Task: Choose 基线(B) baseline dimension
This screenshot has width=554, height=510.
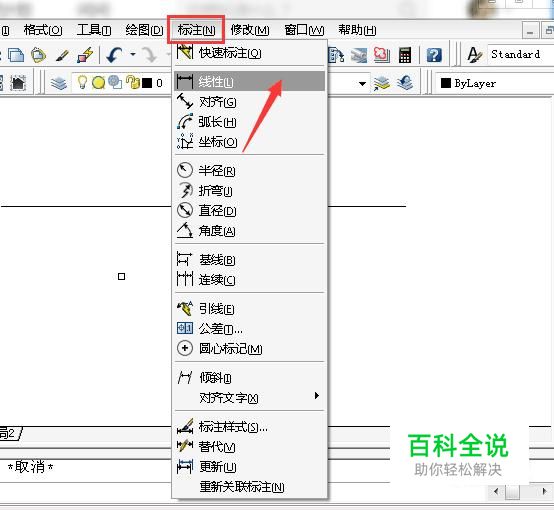Action: click(x=249, y=260)
